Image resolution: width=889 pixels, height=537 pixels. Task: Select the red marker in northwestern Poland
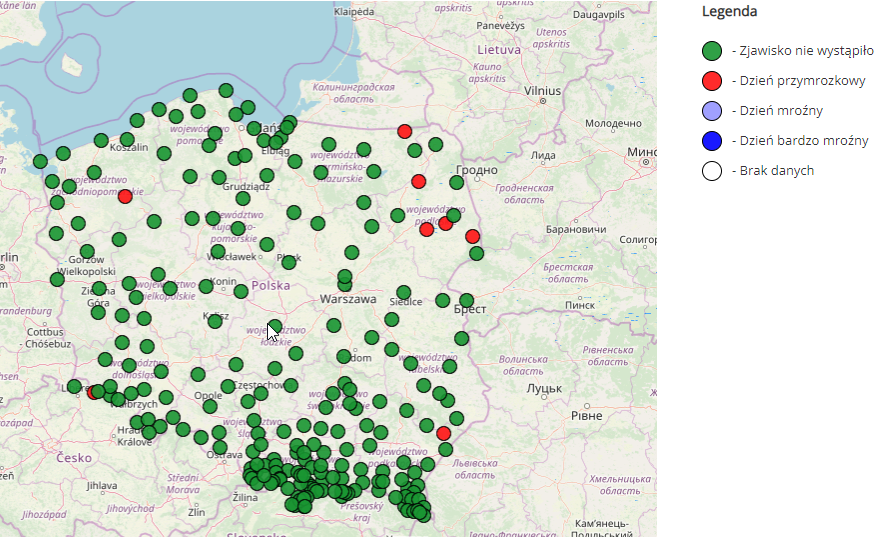click(125, 196)
